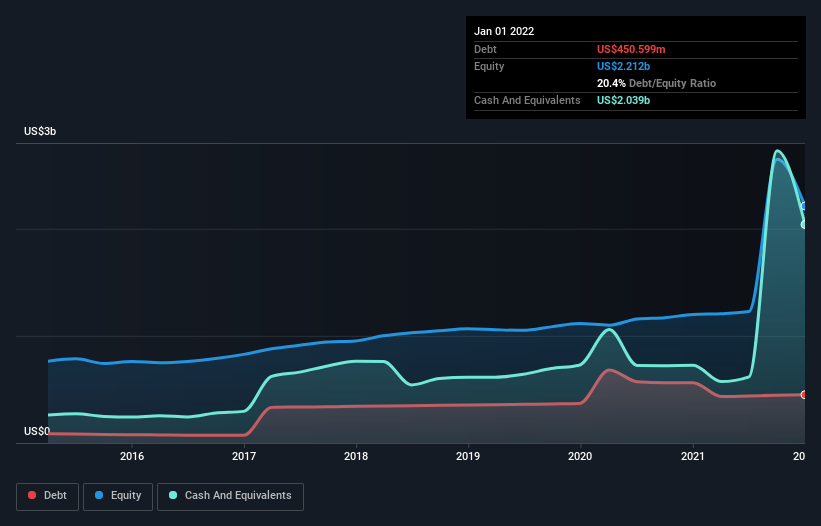The width and height of the screenshot is (821, 526).
Task: Click the US$2.212b equity value
Action: pyautogui.click(x=623, y=66)
